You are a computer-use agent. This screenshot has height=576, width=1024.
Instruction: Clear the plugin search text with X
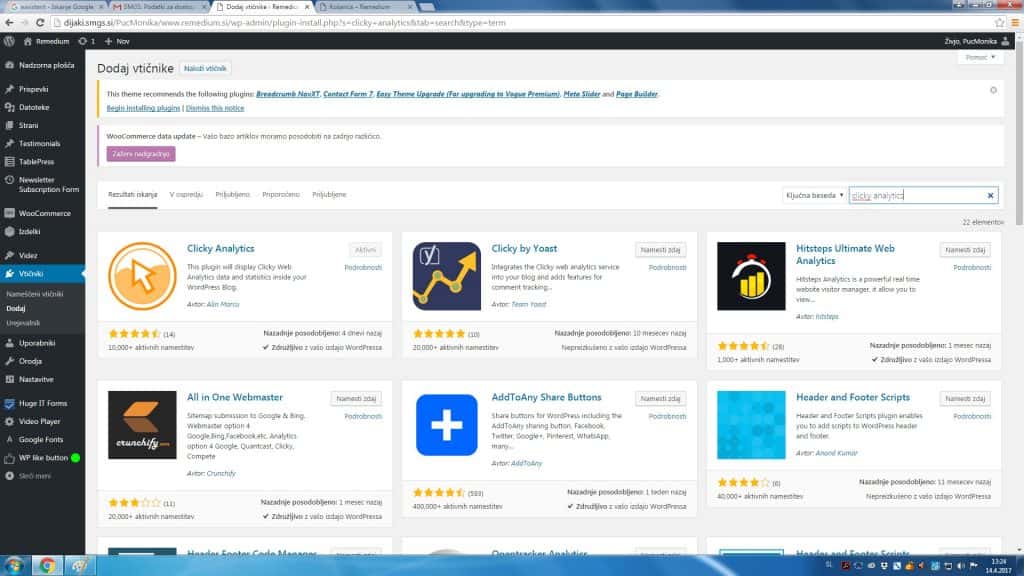tap(990, 196)
